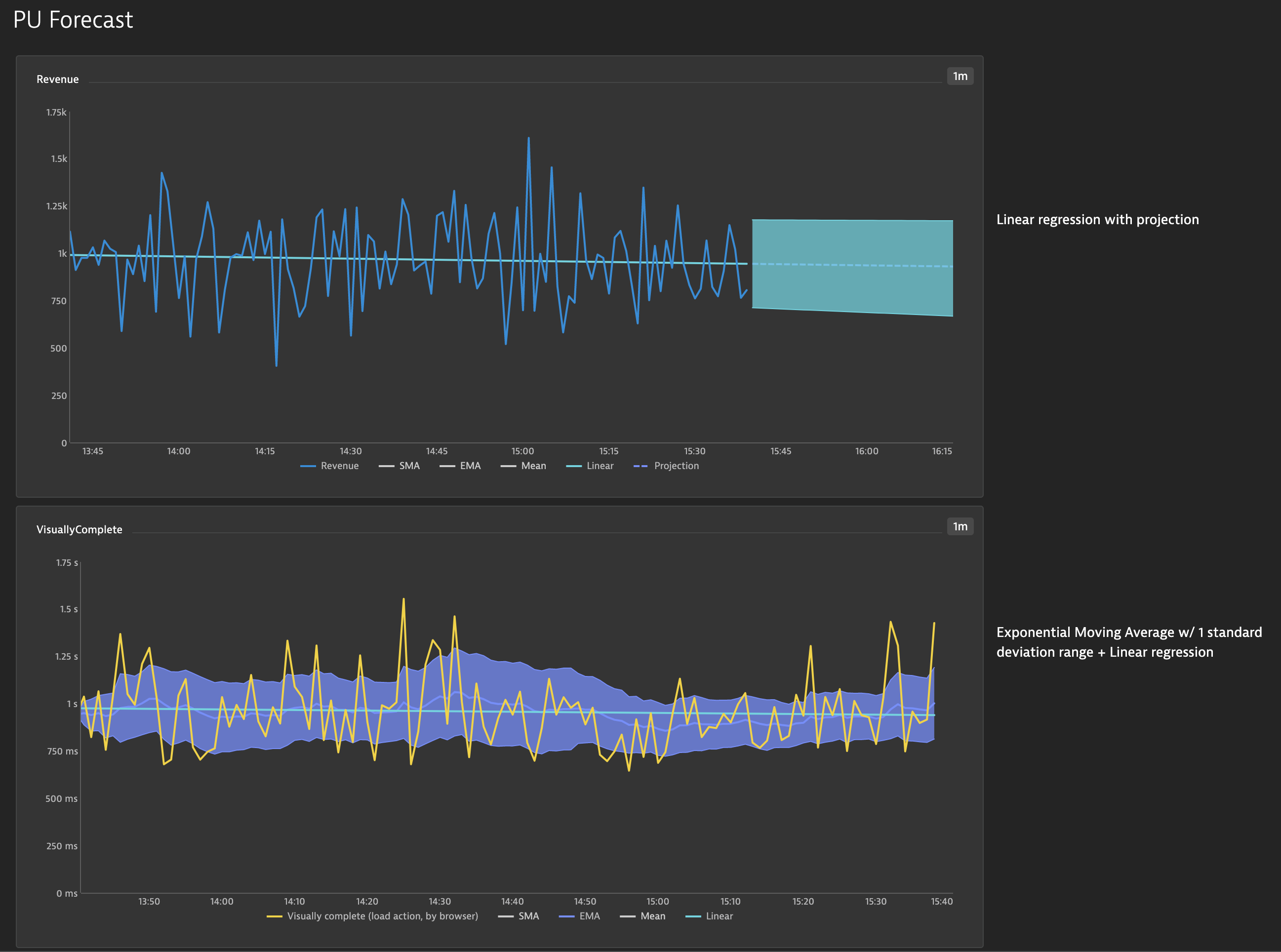This screenshot has height=952, width=1281.
Task: Click the Revenue tile title
Action: tap(58, 79)
